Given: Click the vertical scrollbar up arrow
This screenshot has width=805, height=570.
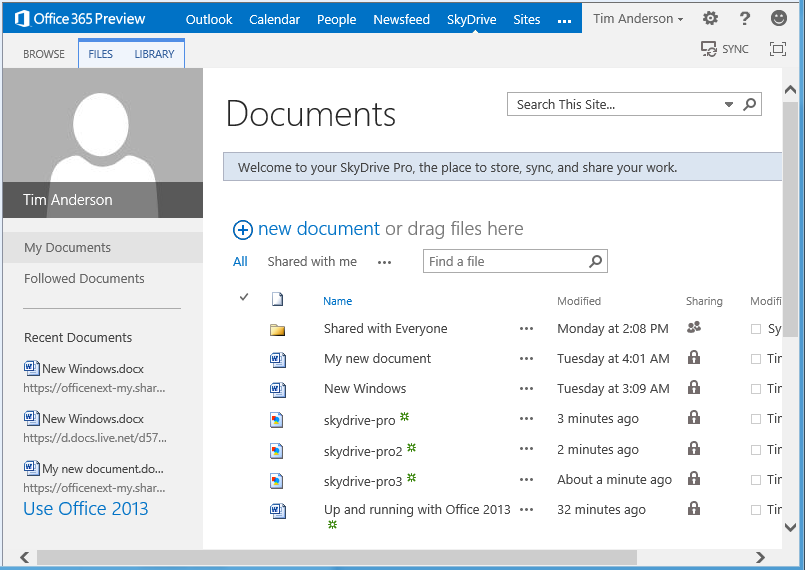Looking at the screenshot, I should click(791, 89).
